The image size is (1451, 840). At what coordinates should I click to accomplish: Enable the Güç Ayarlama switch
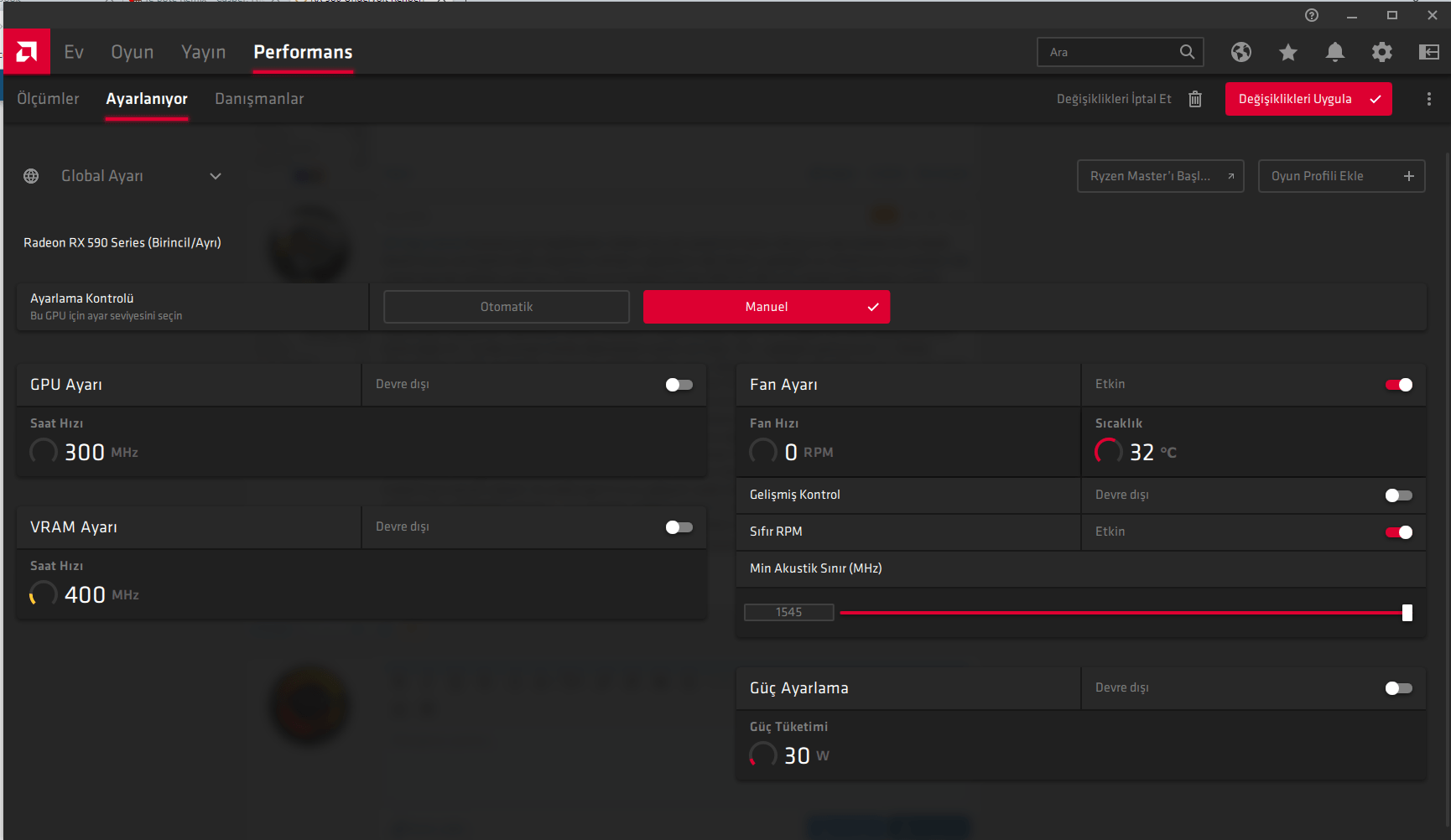1399,688
